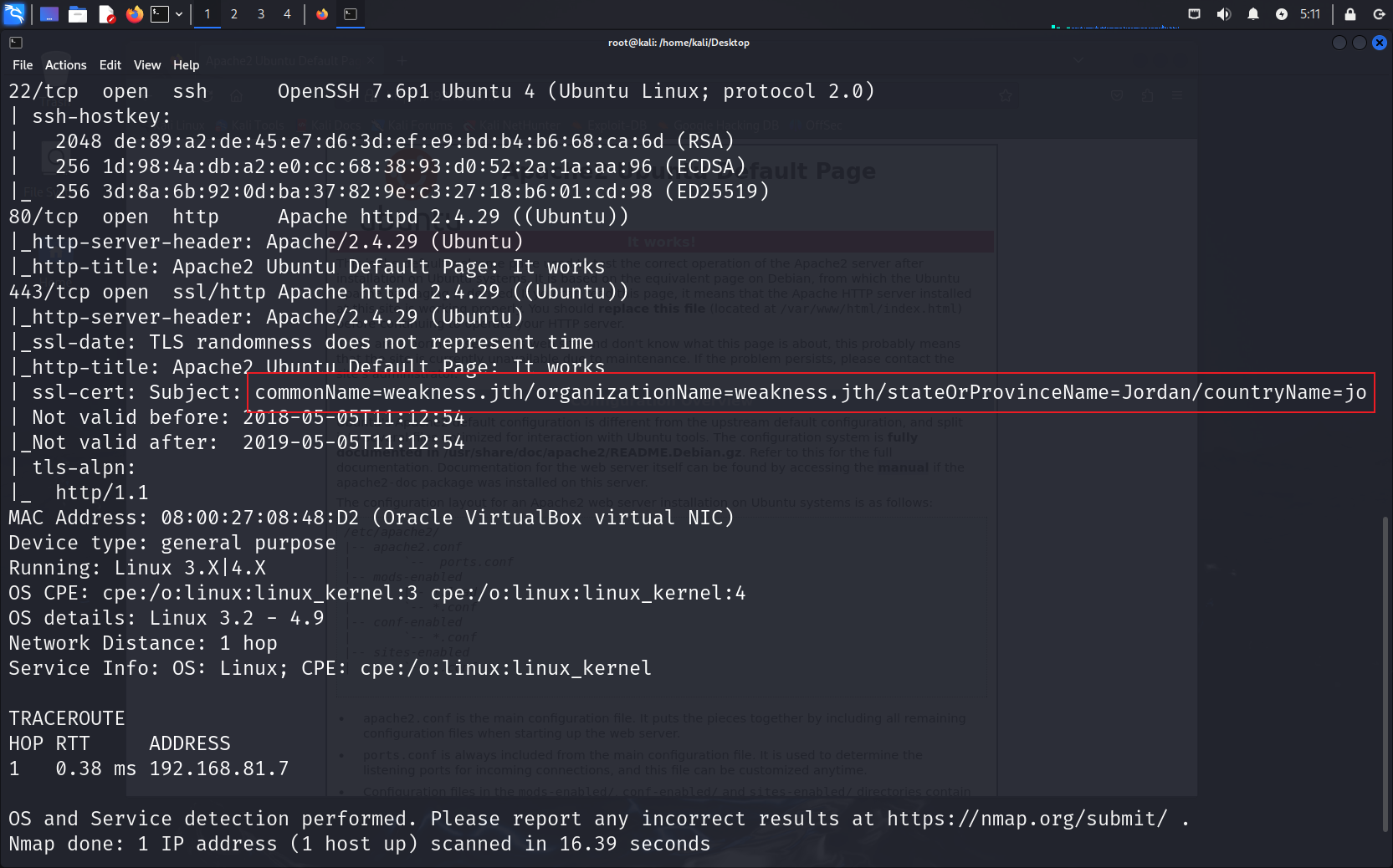Viewport: 1393px width, 868px height.
Task: Click the 'OS details: Linux 3.2 - 4.9' line
Action: 166,618
